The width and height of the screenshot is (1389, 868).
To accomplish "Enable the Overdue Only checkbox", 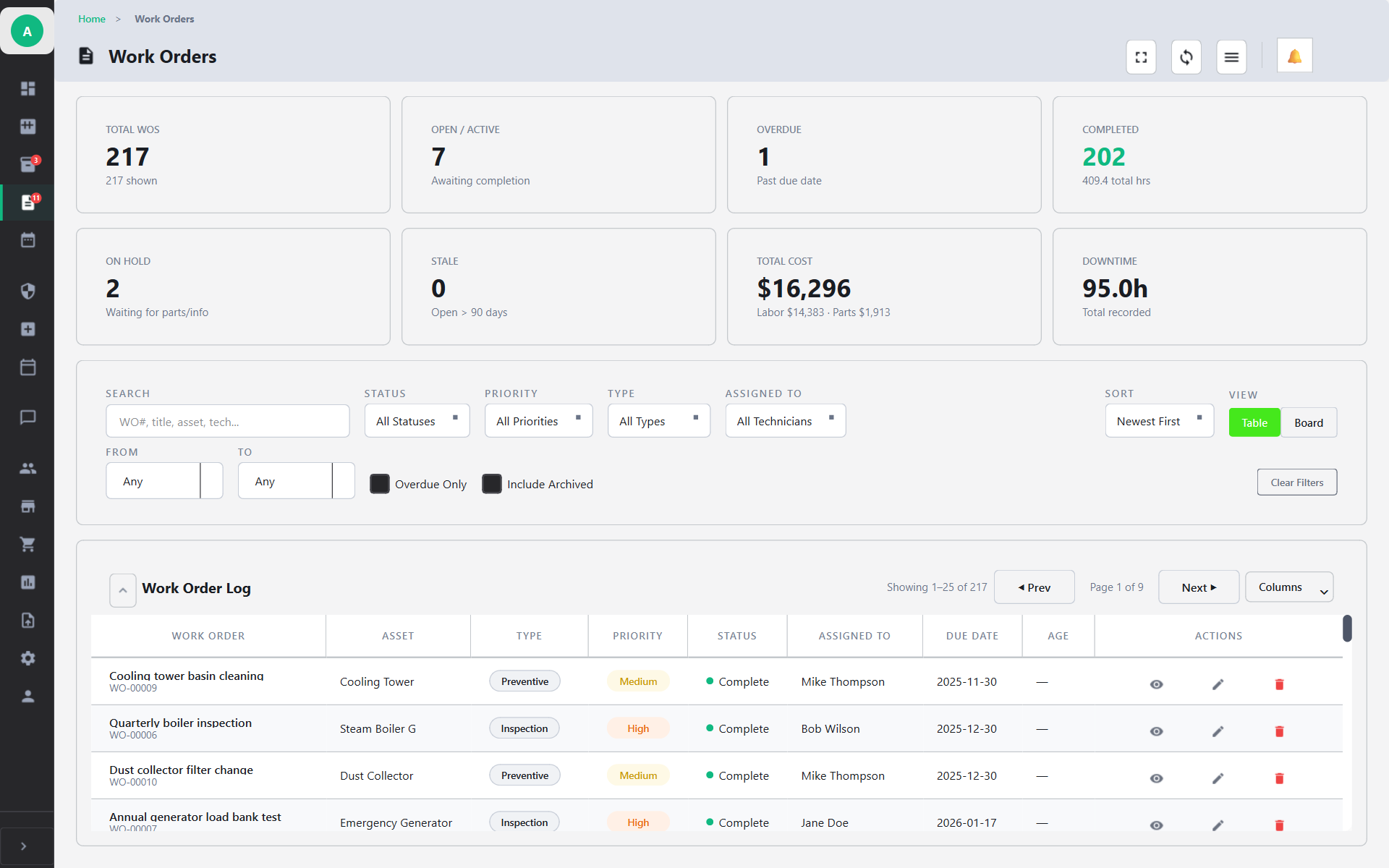I will [x=380, y=484].
